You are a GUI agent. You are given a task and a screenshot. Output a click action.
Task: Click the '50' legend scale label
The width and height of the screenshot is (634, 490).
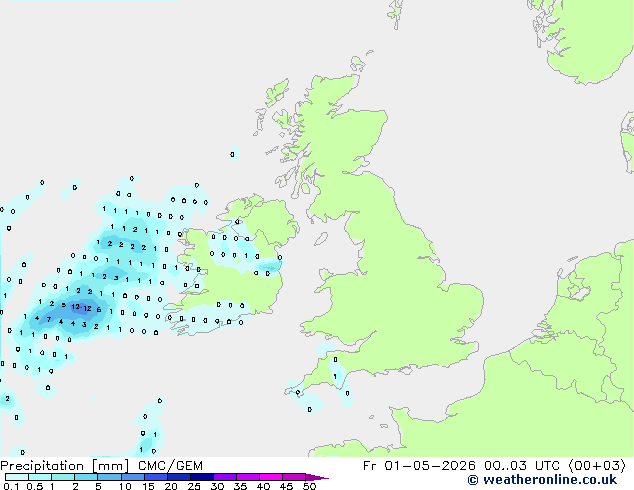coord(309,486)
